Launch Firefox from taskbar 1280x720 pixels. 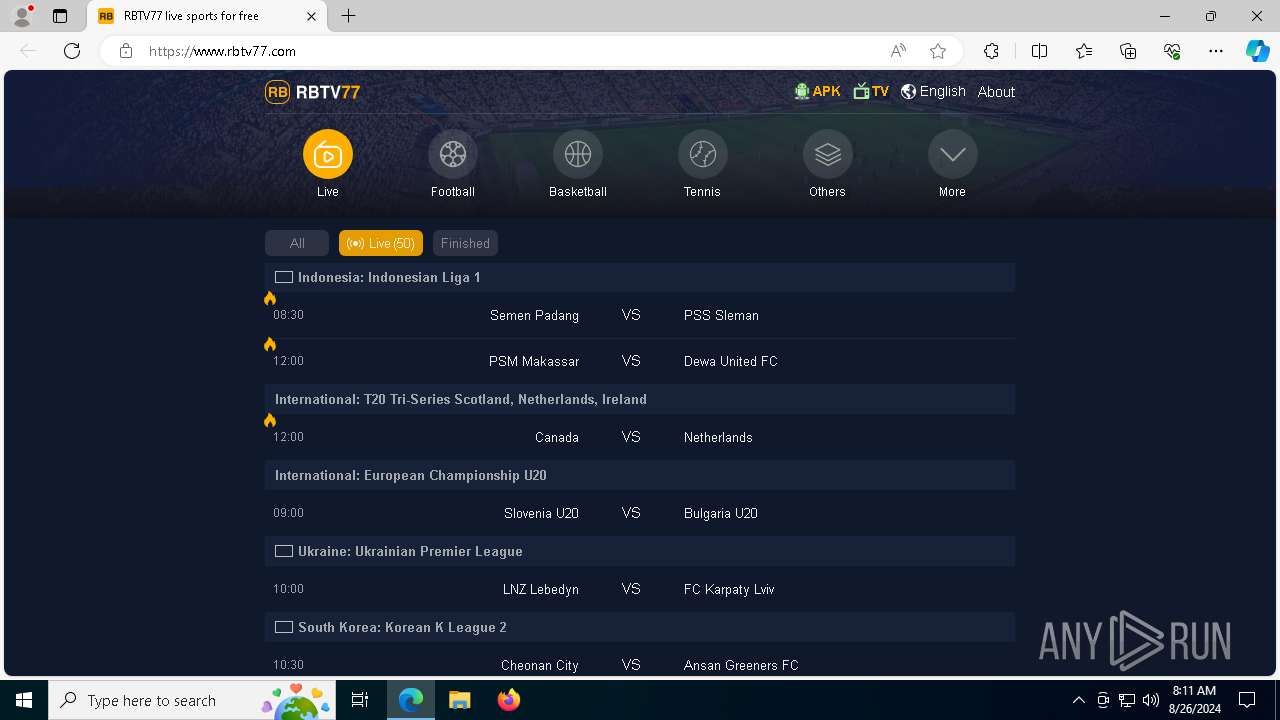509,700
